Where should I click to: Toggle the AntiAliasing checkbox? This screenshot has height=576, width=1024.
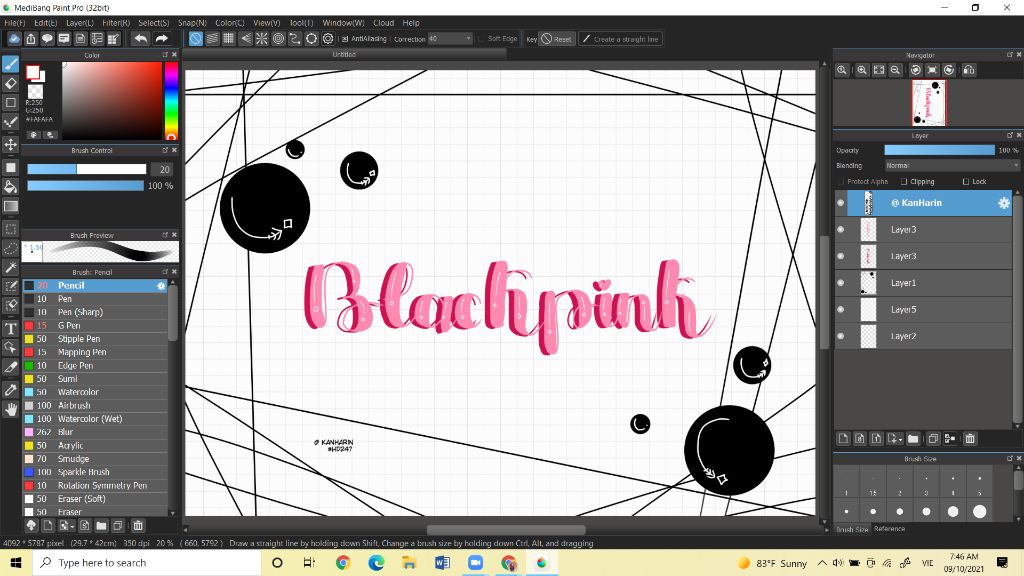[x=345, y=39]
